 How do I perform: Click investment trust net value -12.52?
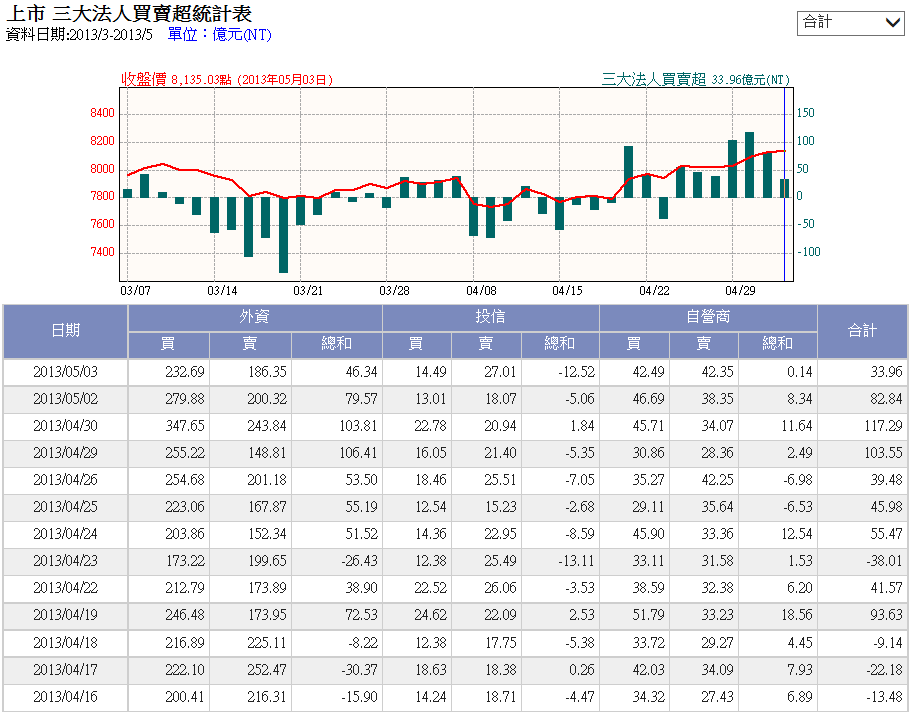[576, 372]
